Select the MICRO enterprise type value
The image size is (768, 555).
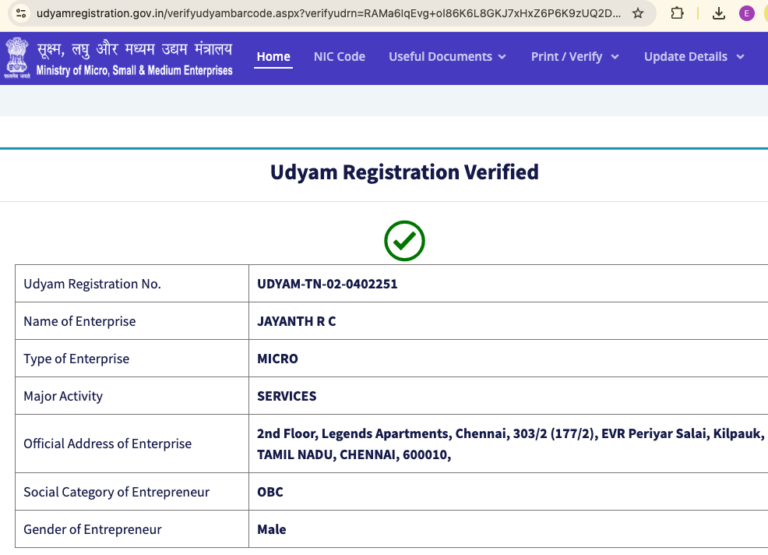(x=277, y=359)
